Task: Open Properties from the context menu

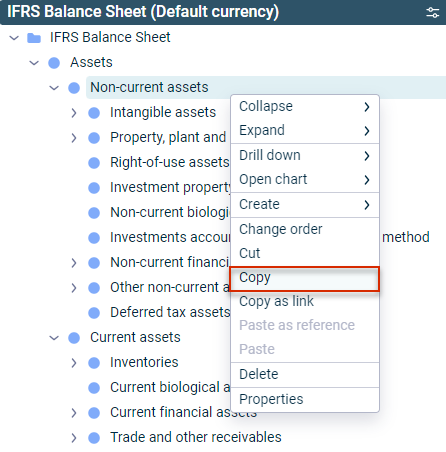Action: pyautogui.click(x=305, y=399)
